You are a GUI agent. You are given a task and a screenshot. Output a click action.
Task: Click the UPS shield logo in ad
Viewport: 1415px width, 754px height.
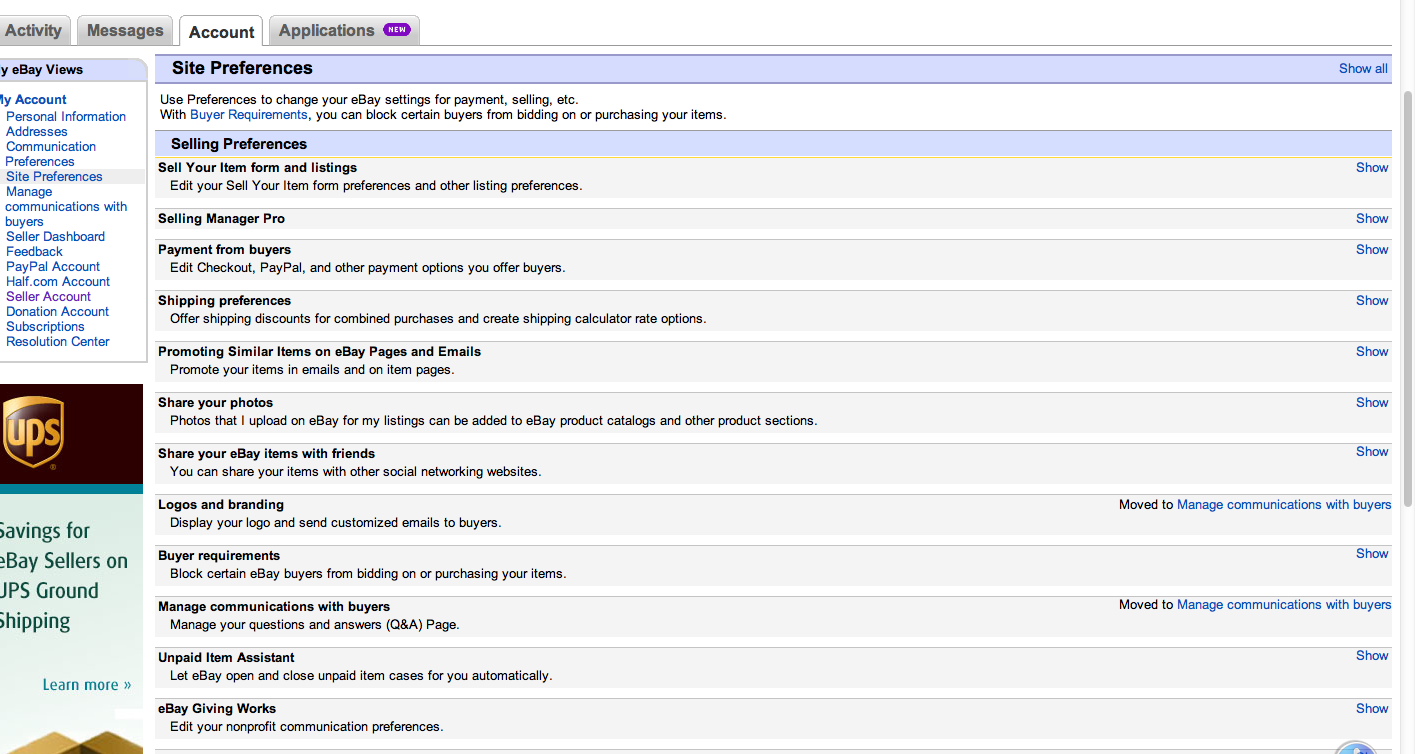pyautogui.click(x=32, y=432)
